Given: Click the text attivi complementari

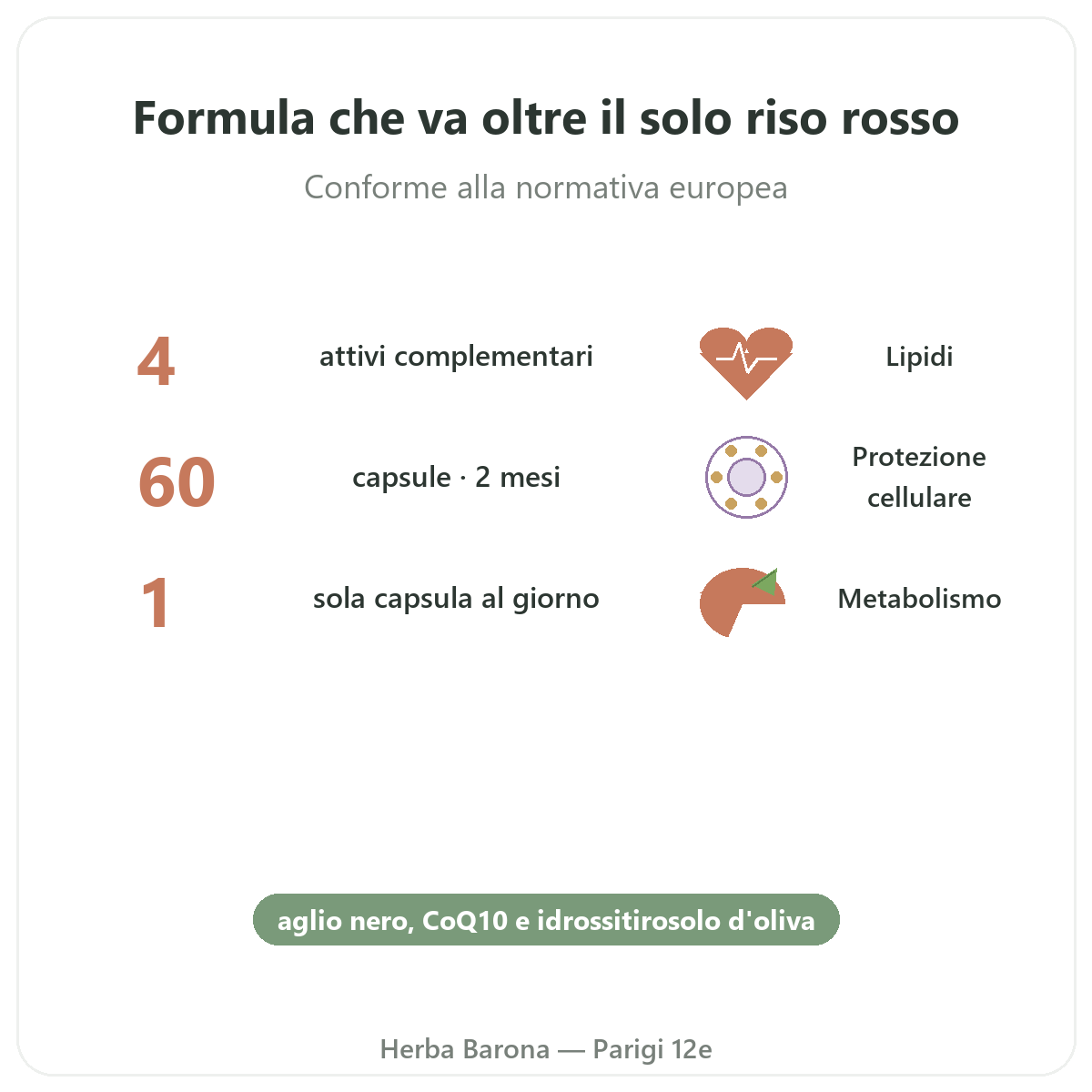Looking at the screenshot, I should coord(456,356).
